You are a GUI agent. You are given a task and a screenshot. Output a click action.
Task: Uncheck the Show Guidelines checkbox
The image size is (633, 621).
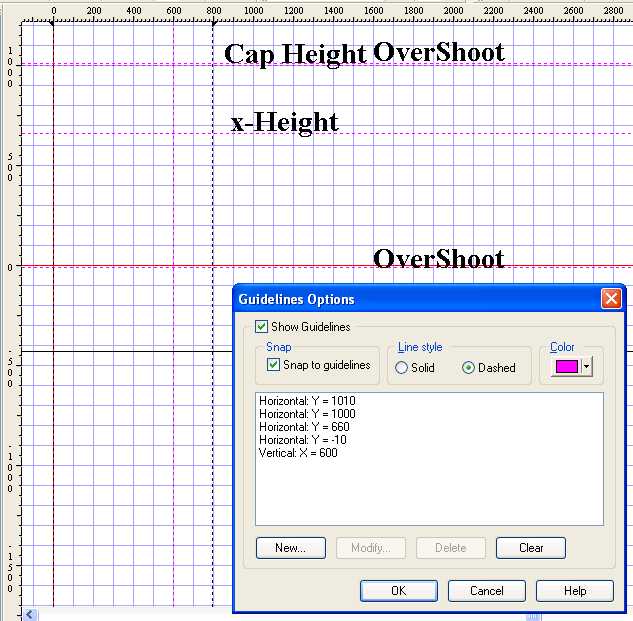tap(261, 326)
